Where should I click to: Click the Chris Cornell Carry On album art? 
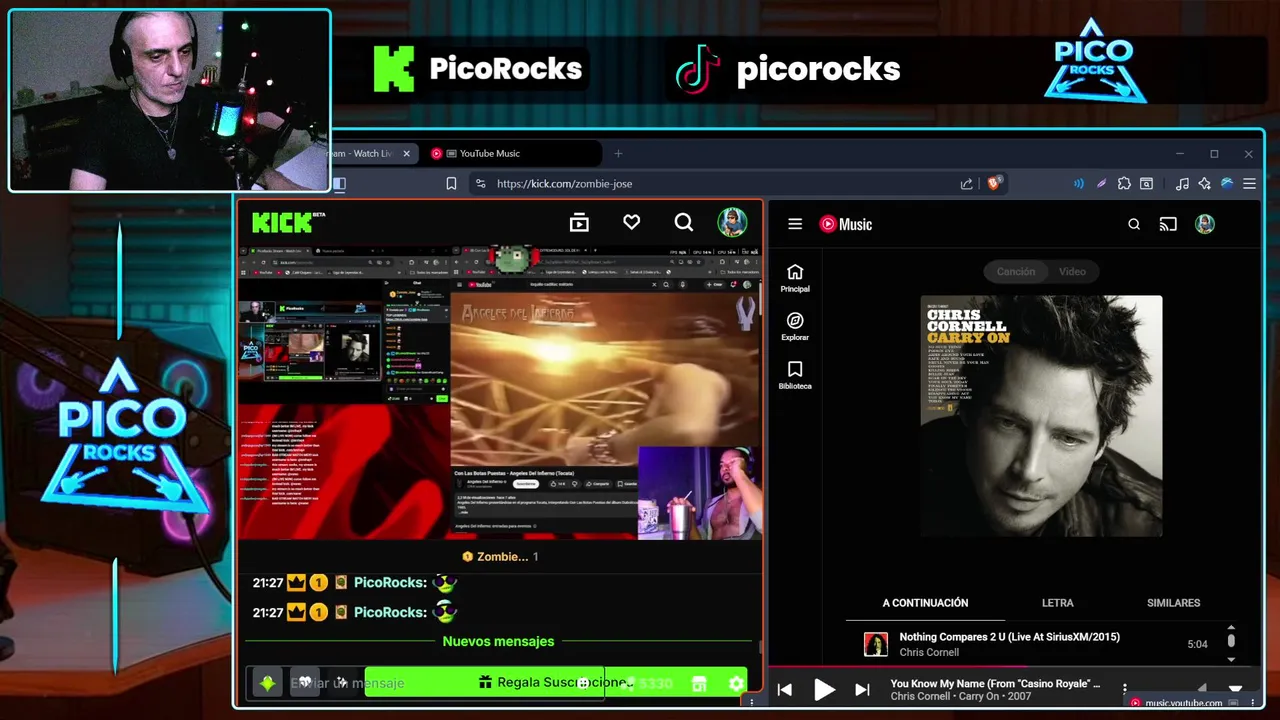1041,416
